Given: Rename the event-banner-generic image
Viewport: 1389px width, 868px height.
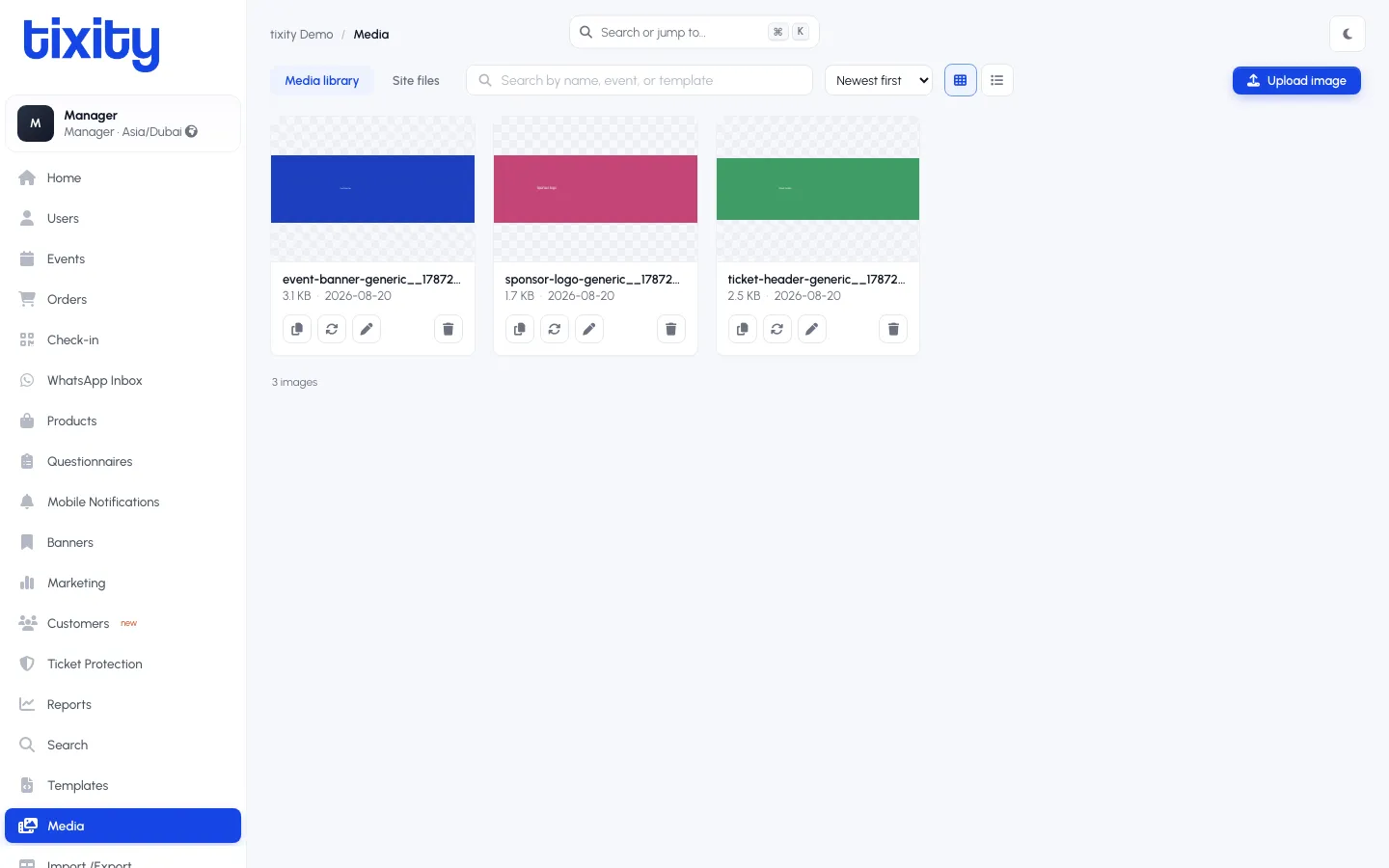Looking at the screenshot, I should point(367,329).
